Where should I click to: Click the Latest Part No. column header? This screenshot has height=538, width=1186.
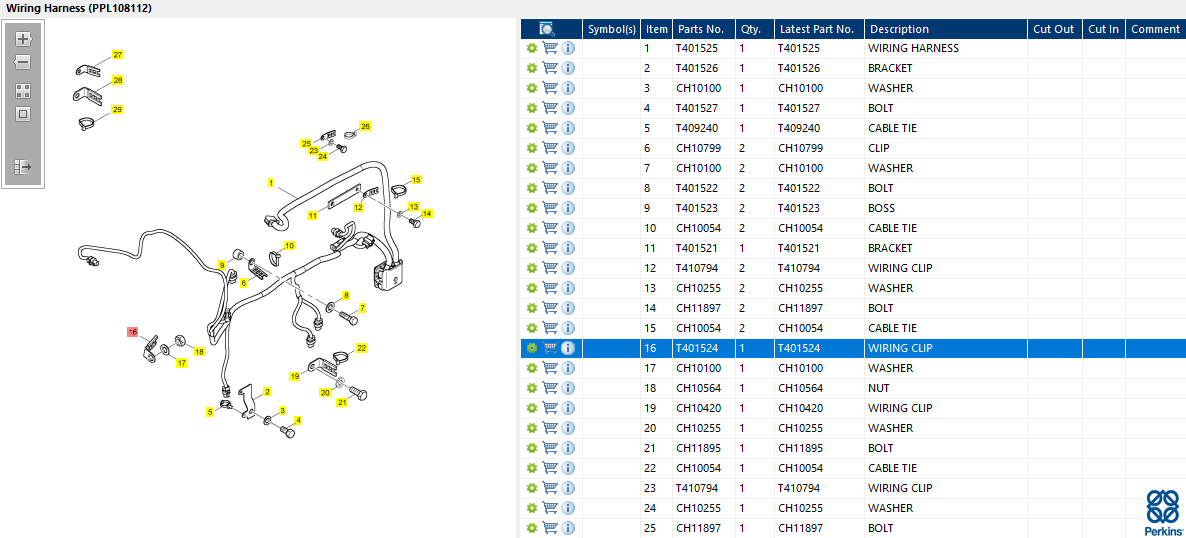(819, 29)
